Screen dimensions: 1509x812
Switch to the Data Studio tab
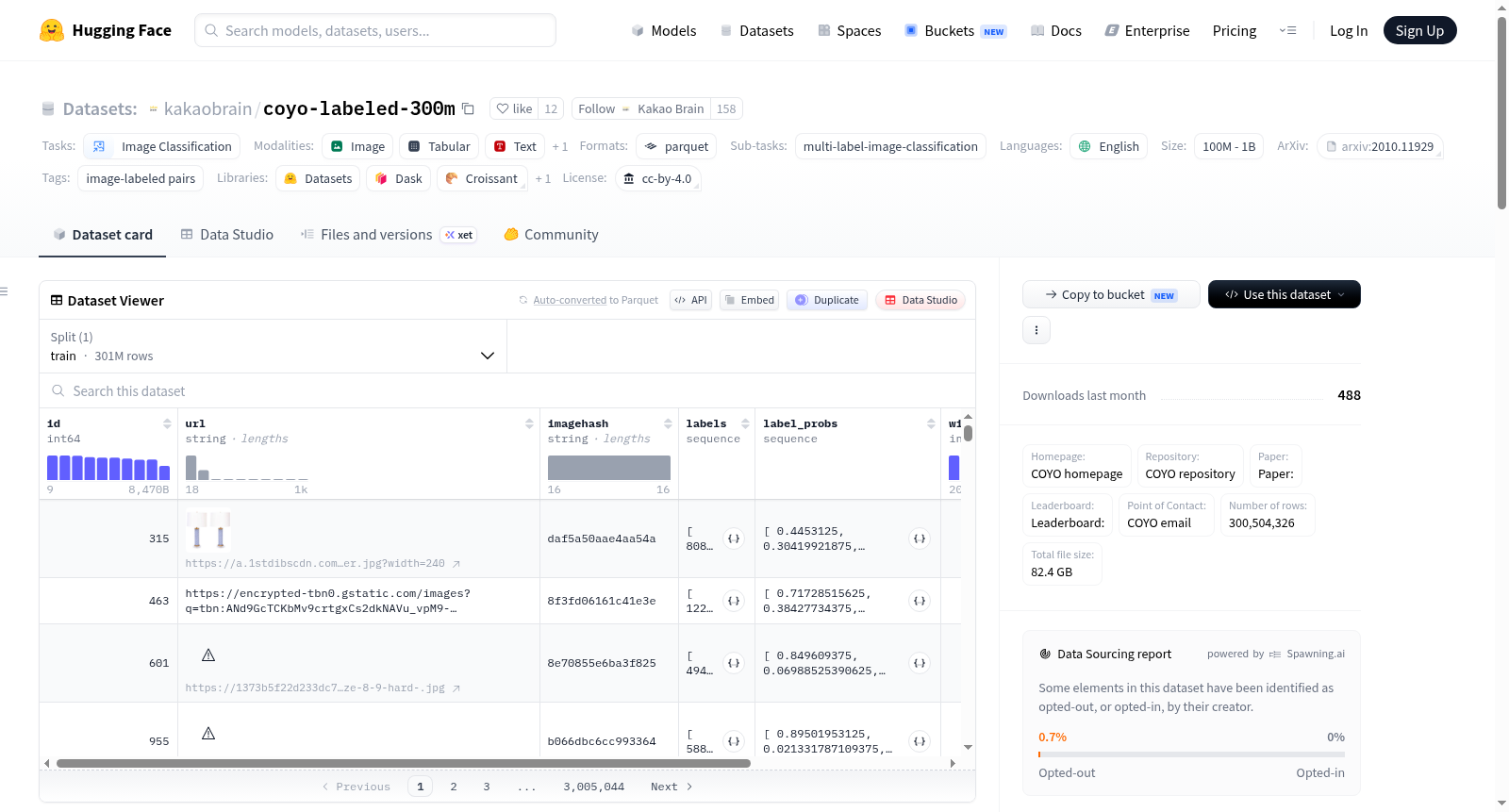click(x=227, y=235)
